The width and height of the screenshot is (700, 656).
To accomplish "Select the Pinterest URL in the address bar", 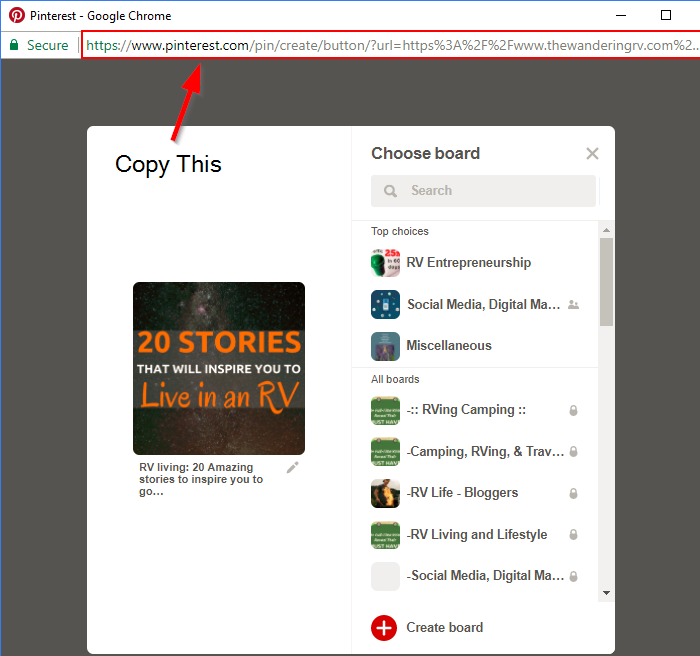I will pos(391,45).
